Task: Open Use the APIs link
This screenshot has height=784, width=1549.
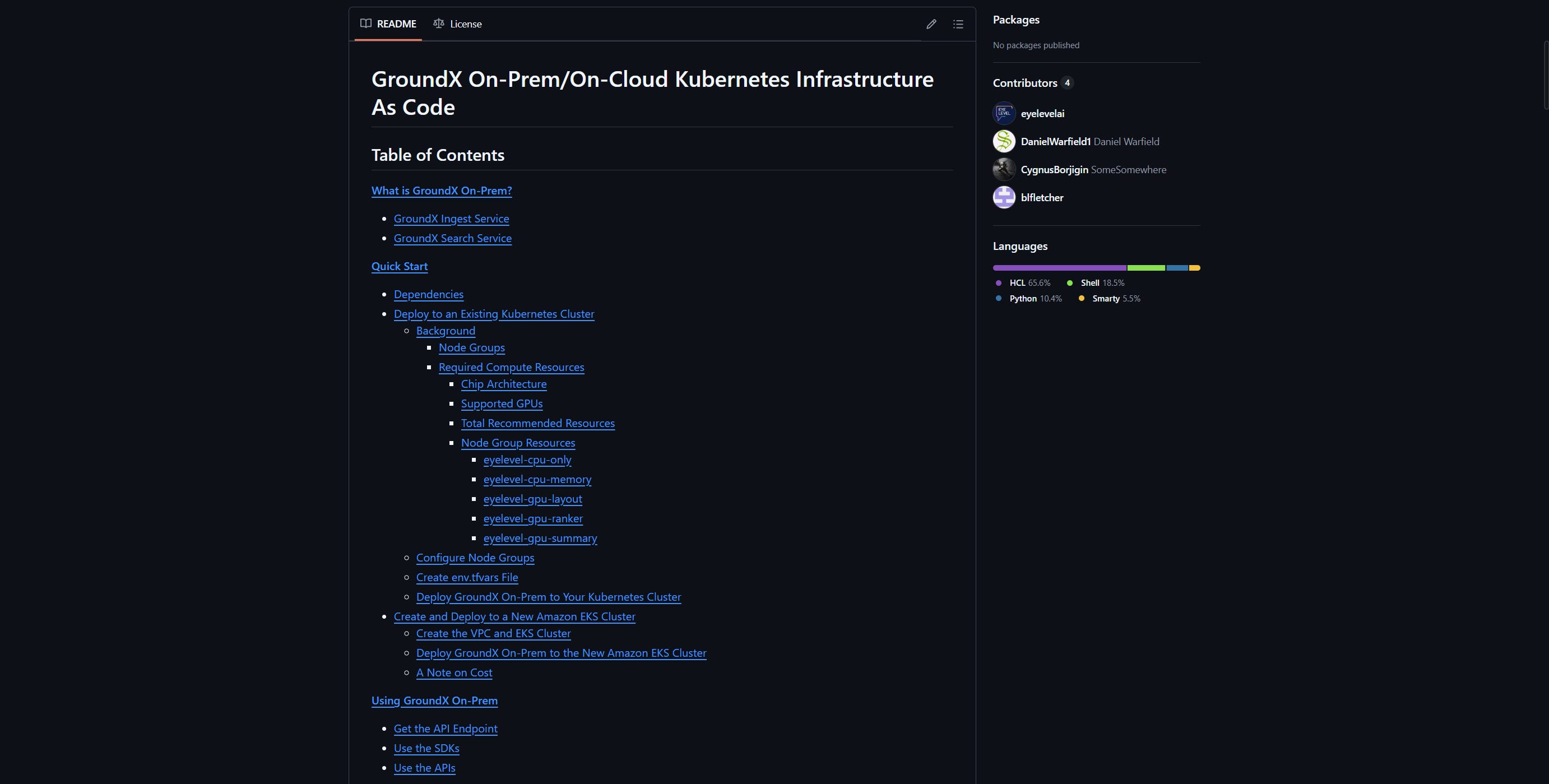Action: pyautogui.click(x=424, y=768)
